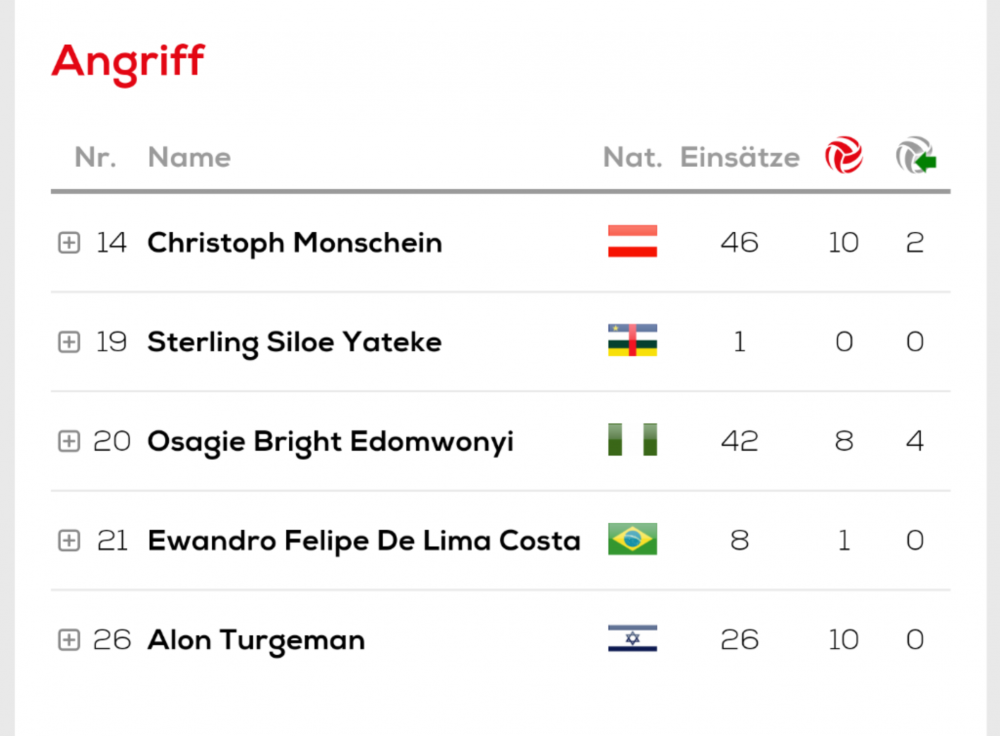Sort by the Nr. column header

[x=96, y=157]
